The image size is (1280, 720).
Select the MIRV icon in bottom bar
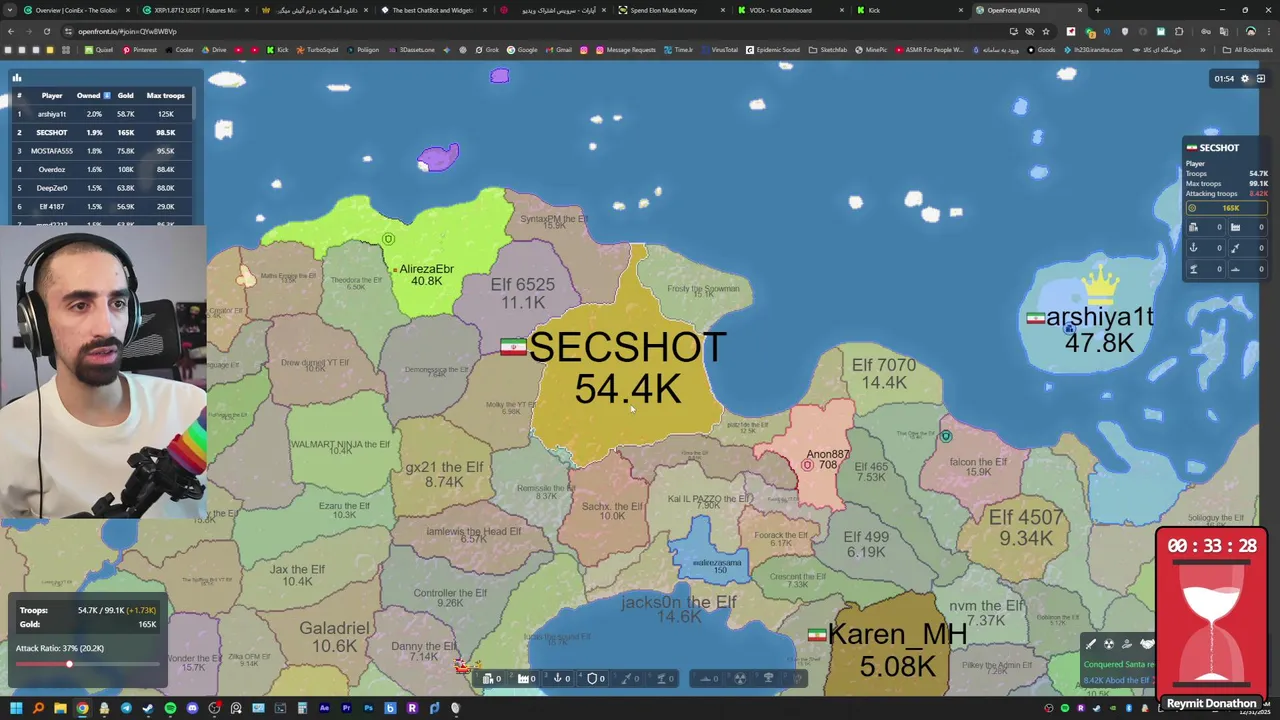pos(797,678)
